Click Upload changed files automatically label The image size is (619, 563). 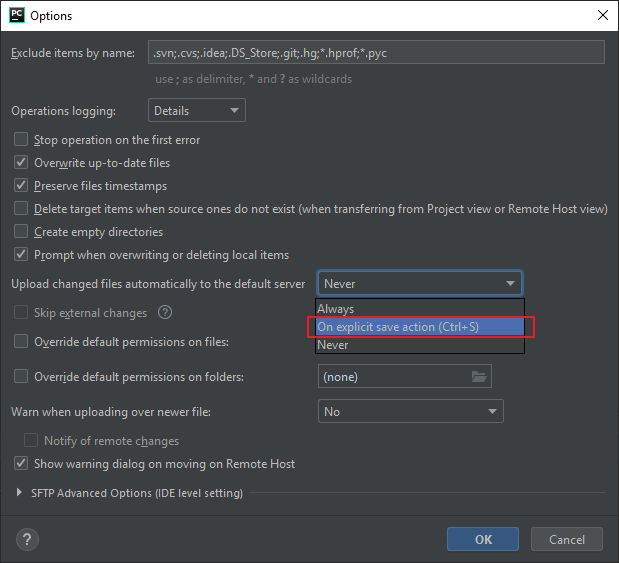pos(158,284)
